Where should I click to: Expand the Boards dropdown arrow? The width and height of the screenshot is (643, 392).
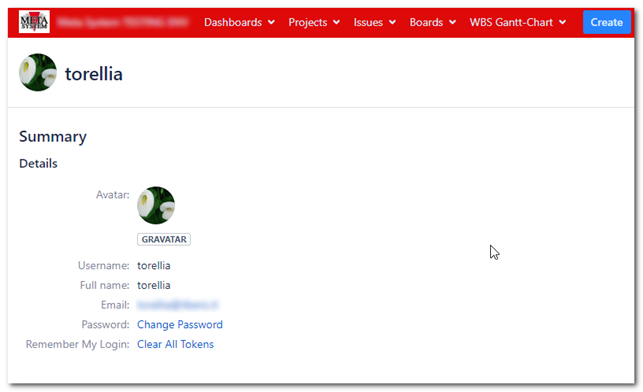pos(452,22)
